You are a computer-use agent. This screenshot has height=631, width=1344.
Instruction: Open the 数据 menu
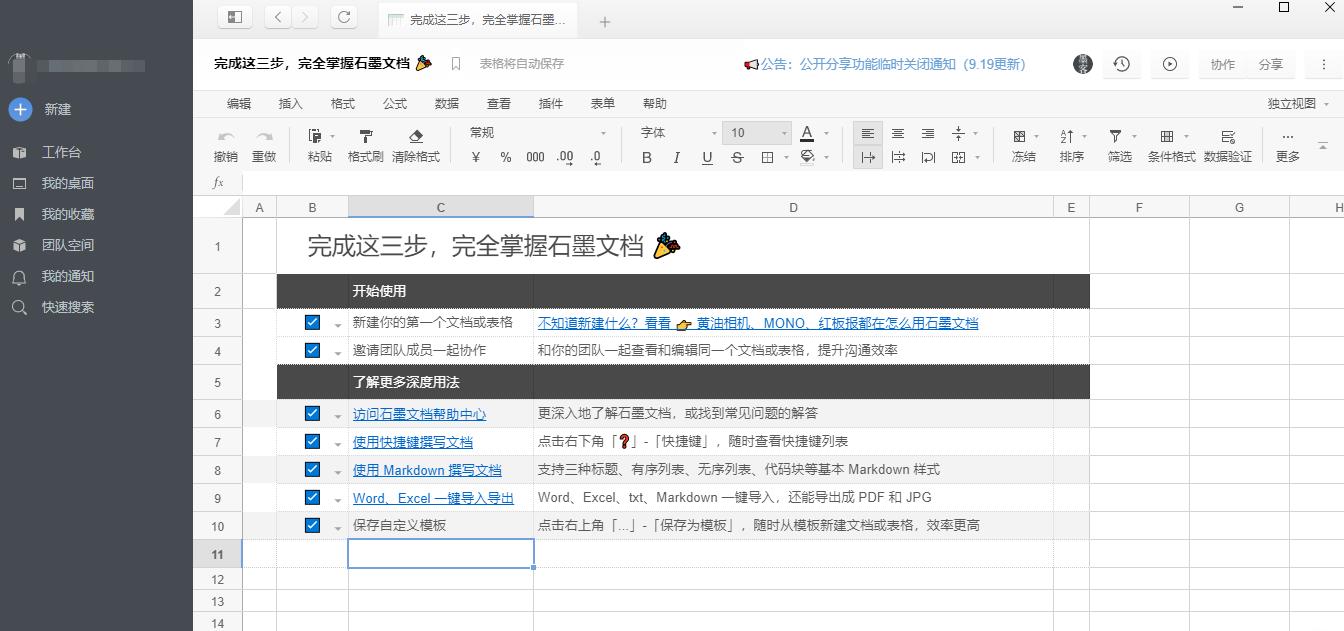pyautogui.click(x=447, y=103)
